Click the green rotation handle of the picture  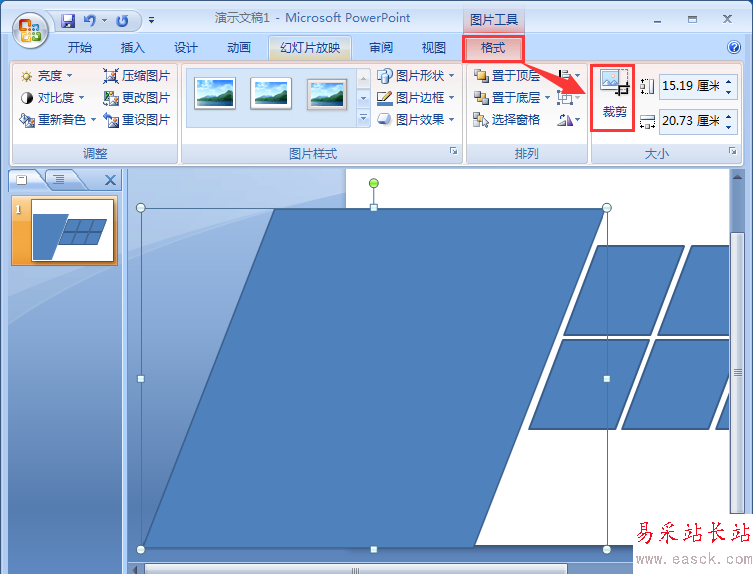pos(374,183)
